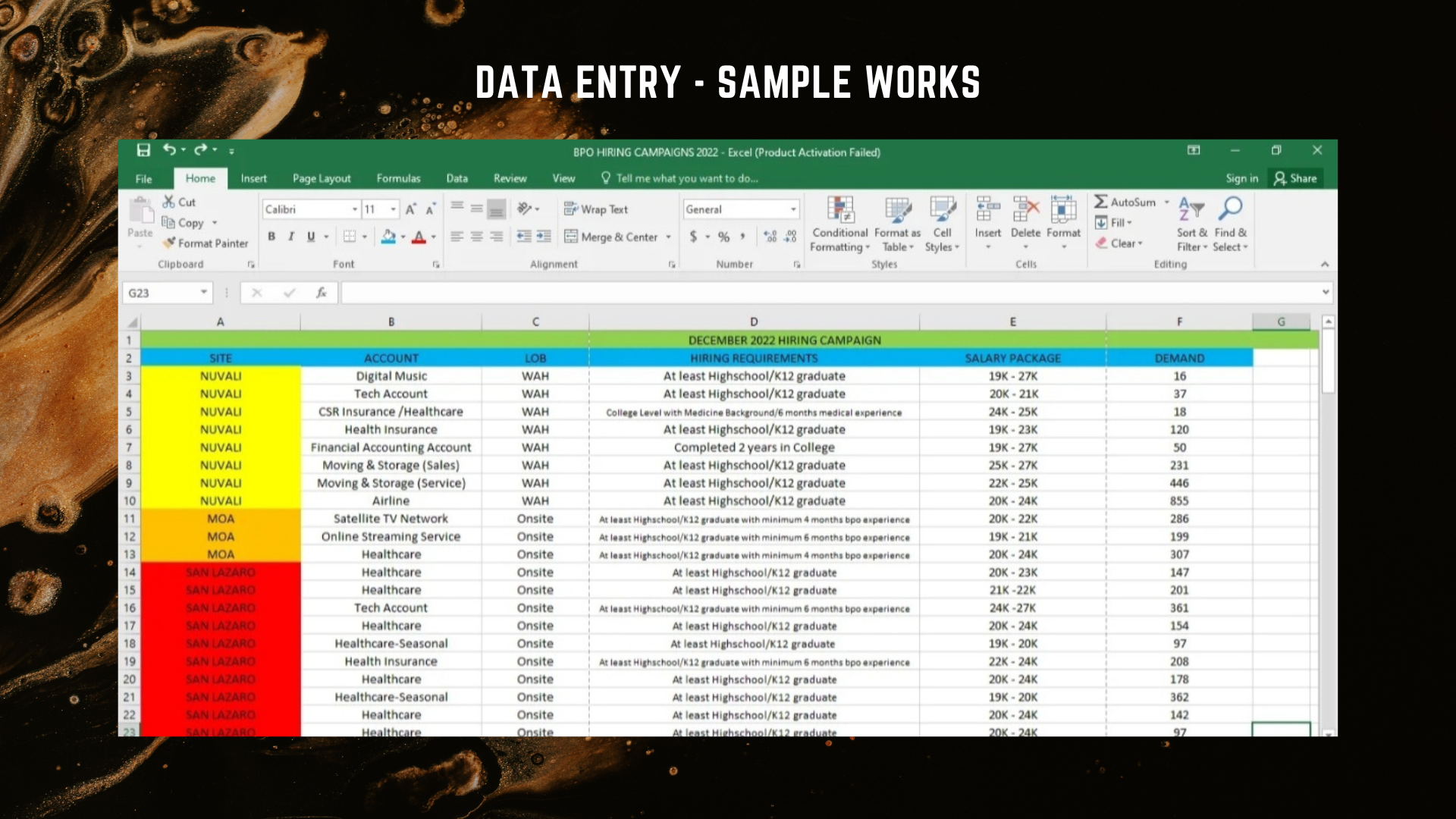Toggle Wrap Text
The width and height of the screenshot is (1456, 819).
click(596, 209)
